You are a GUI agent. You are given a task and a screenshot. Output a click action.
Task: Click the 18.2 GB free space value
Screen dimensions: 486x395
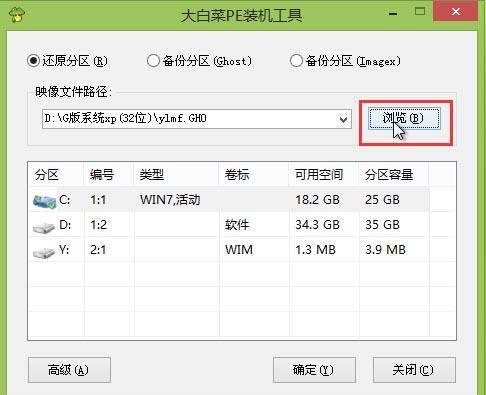317,200
